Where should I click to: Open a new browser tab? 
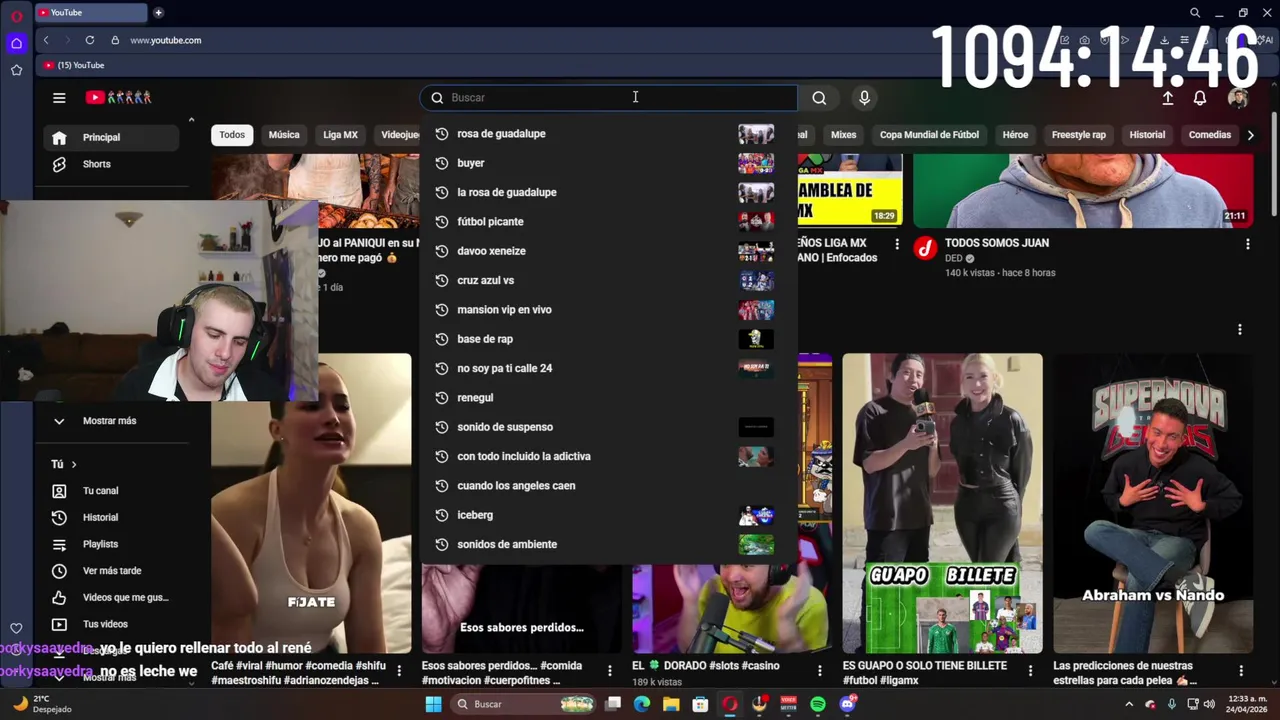coord(158,12)
